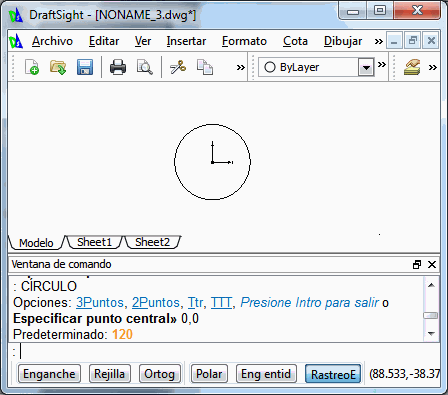Click the default value 120 text

click(122, 334)
